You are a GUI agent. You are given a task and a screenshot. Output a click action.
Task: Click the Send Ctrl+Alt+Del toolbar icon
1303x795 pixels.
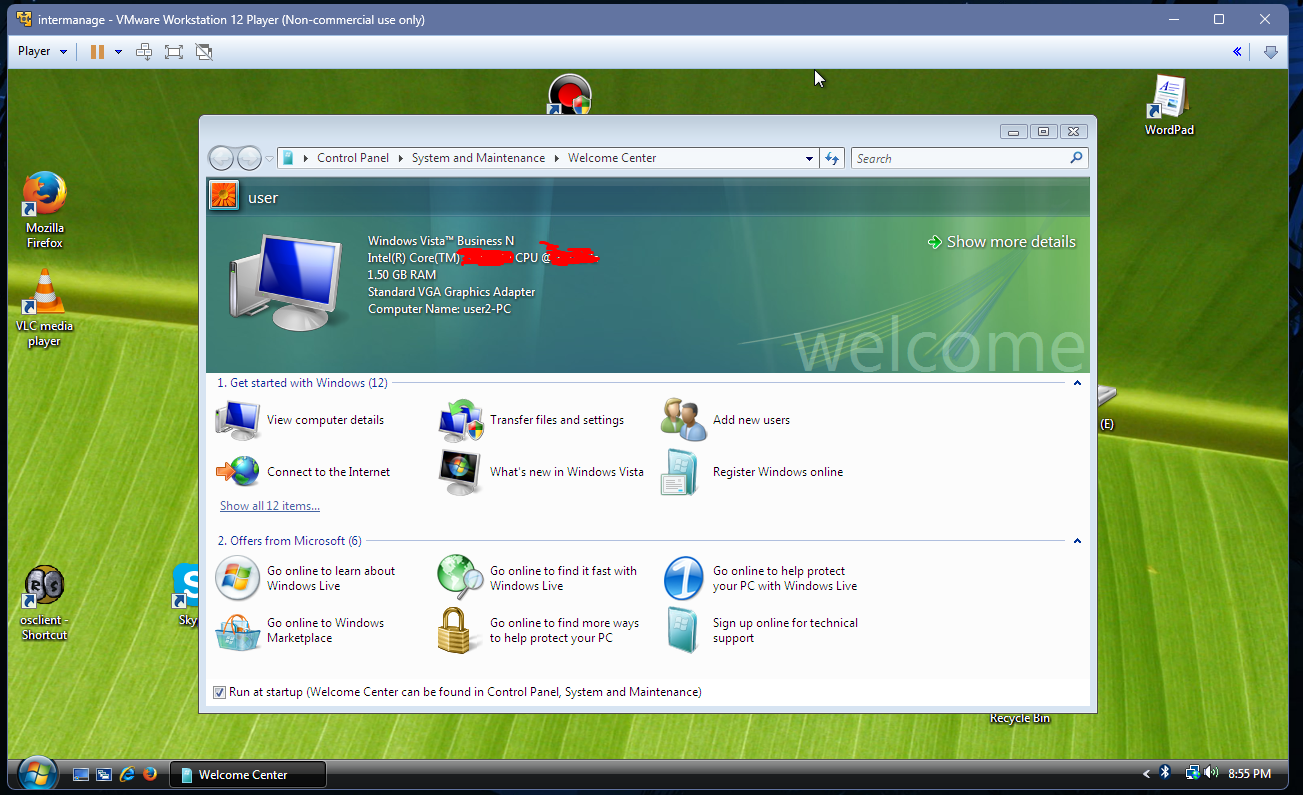(x=144, y=52)
